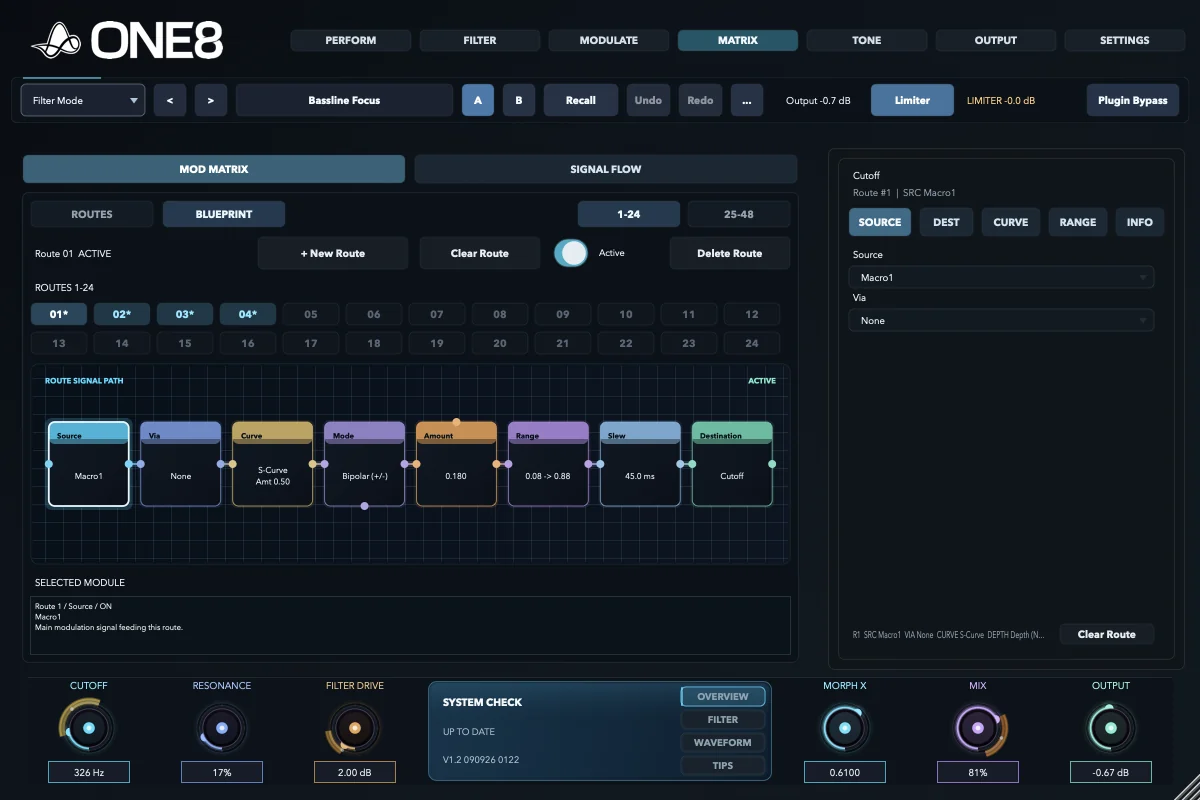The image size is (1200, 800).
Task: Toggle Plugin Bypass
Action: click(1133, 100)
